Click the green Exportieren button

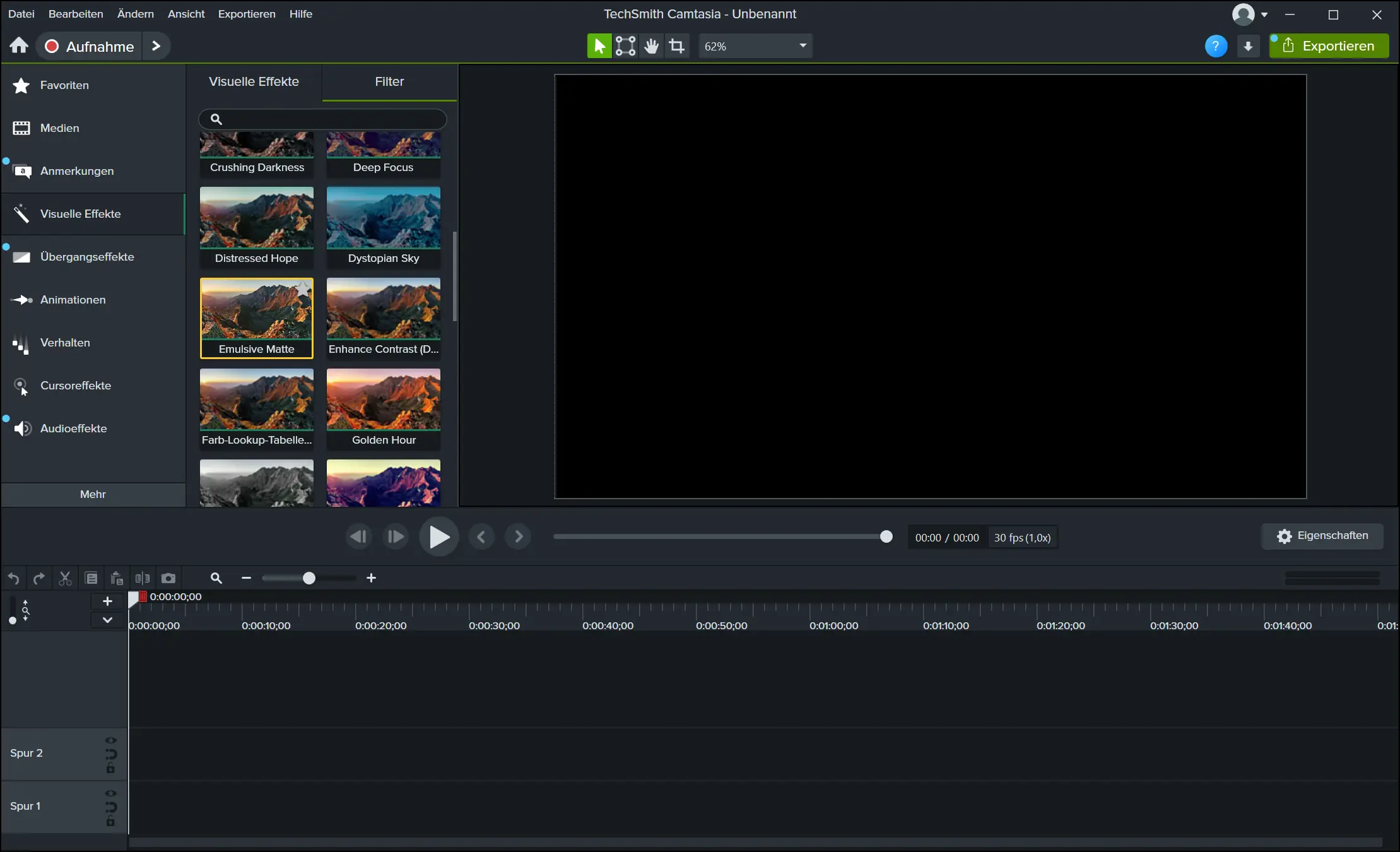pos(1329,46)
